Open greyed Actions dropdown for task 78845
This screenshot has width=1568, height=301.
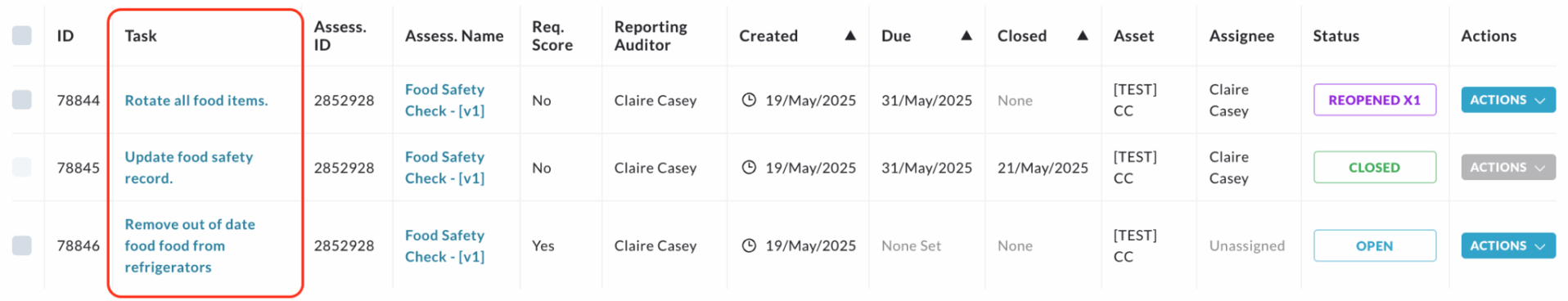pyautogui.click(x=1507, y=167)
